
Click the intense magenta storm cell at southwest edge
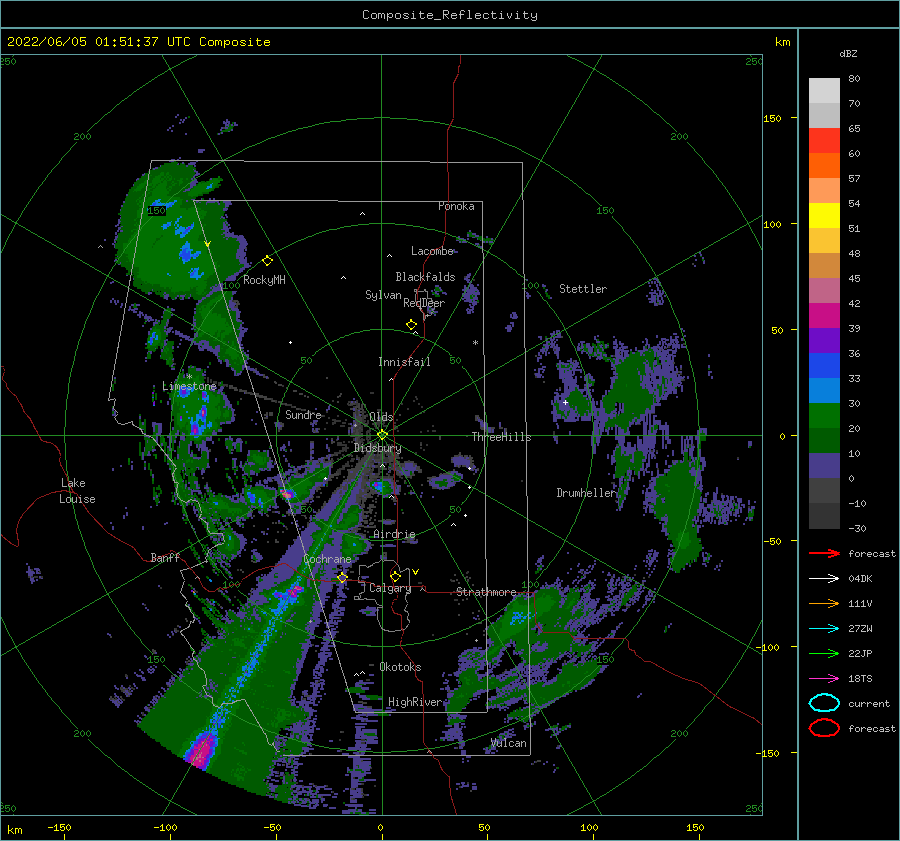200,751
